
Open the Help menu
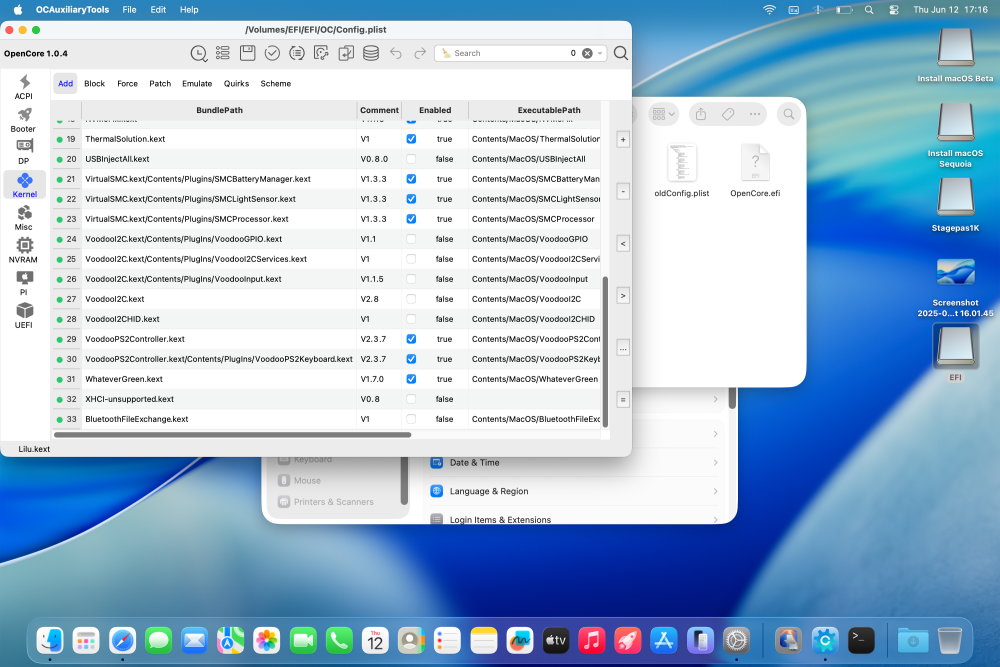pyautogui.click(x=189, y=10)
